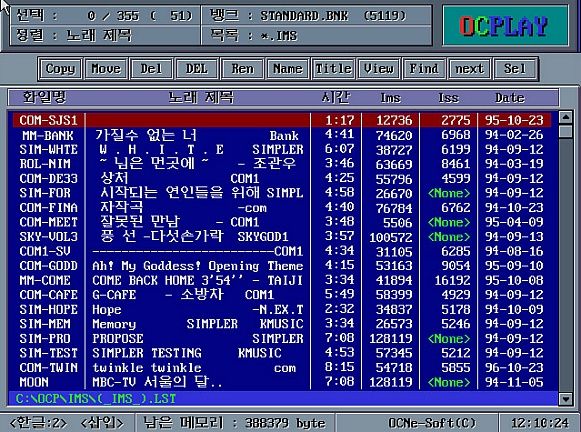Click the 목록 *.IMS filter field

coord(317,36)
